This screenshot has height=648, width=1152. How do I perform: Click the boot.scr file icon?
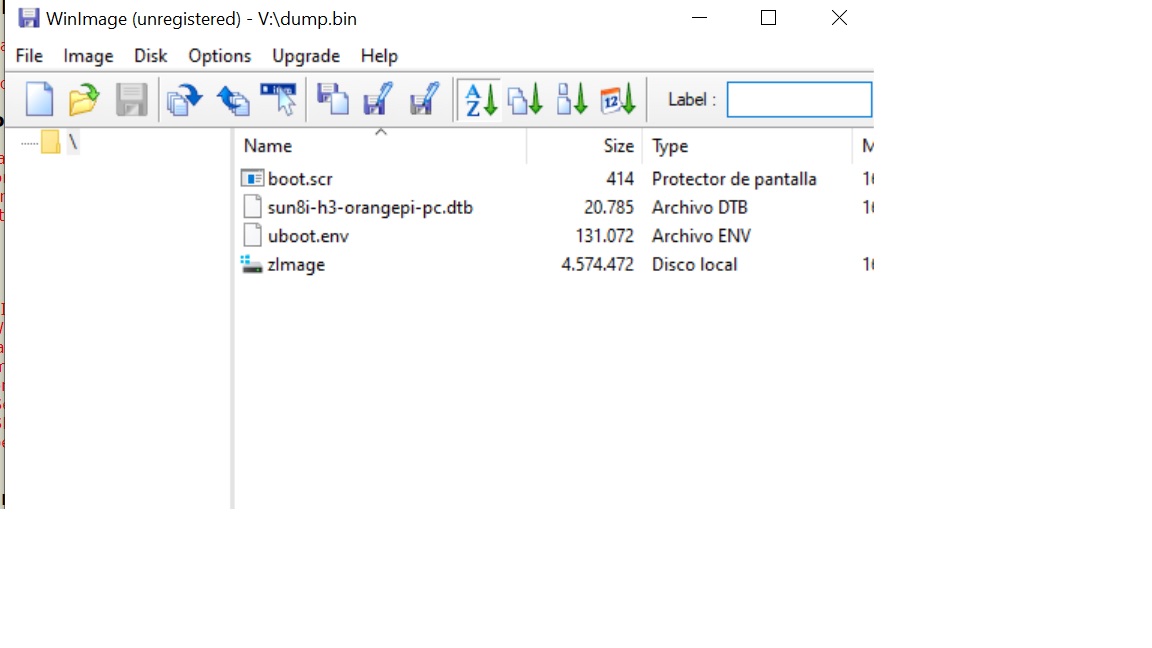point(252,179)
